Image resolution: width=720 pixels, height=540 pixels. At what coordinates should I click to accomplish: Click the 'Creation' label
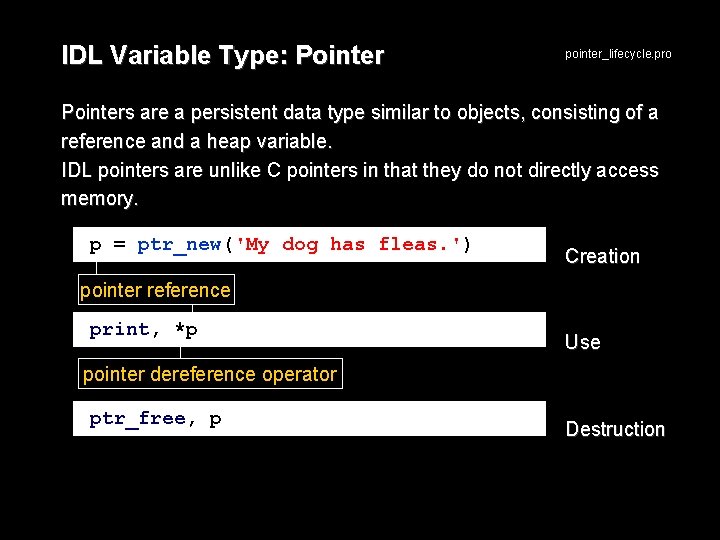click(602, 256)
